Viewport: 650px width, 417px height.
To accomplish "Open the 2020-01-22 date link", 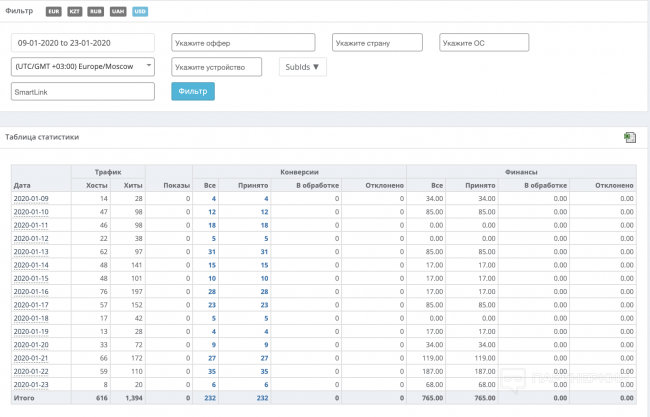I will 31,371.
